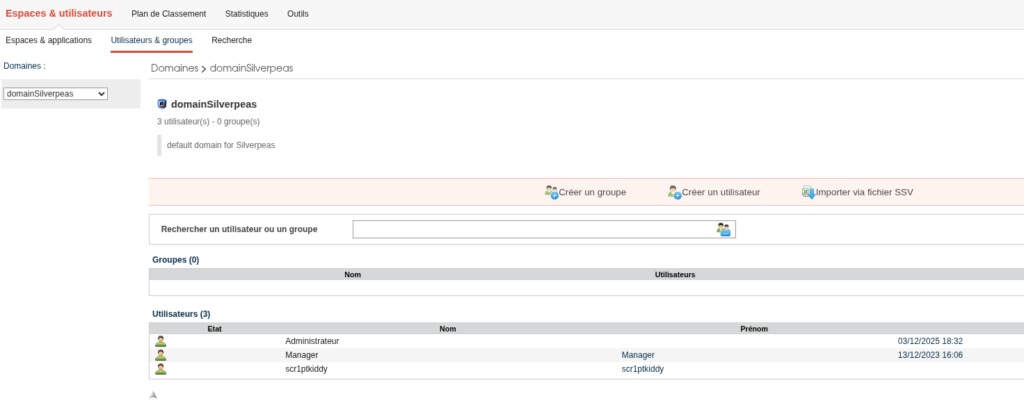
Task: Click the user search icon in search field
Action: tap(724, 230)
